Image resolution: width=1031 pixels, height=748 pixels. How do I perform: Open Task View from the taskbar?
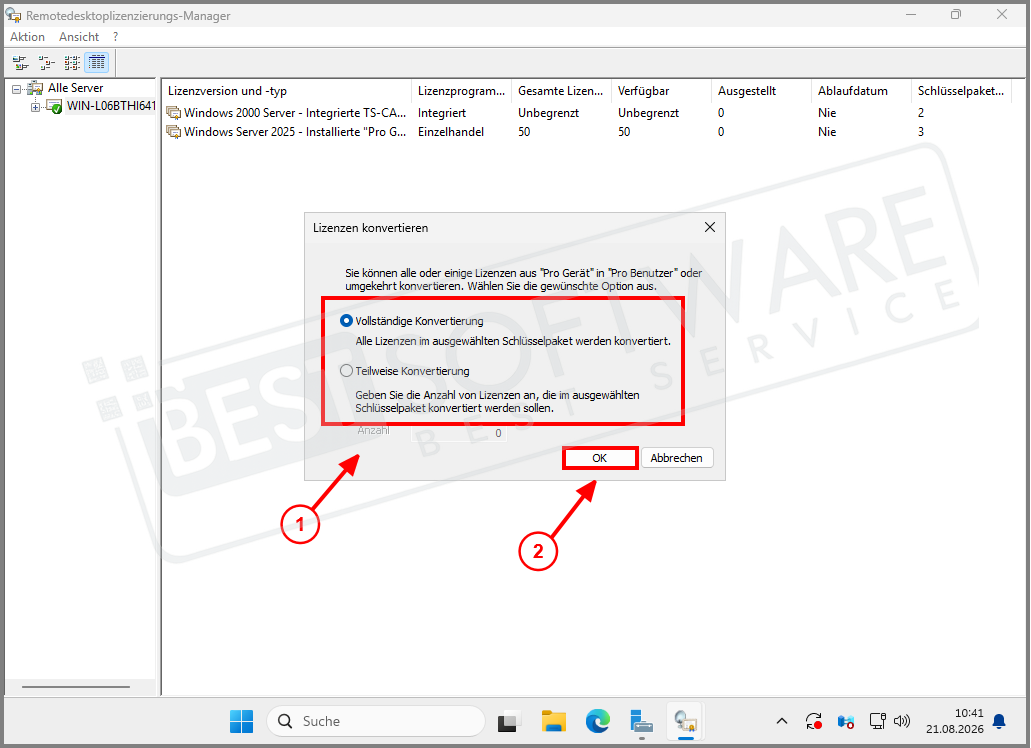508,721
